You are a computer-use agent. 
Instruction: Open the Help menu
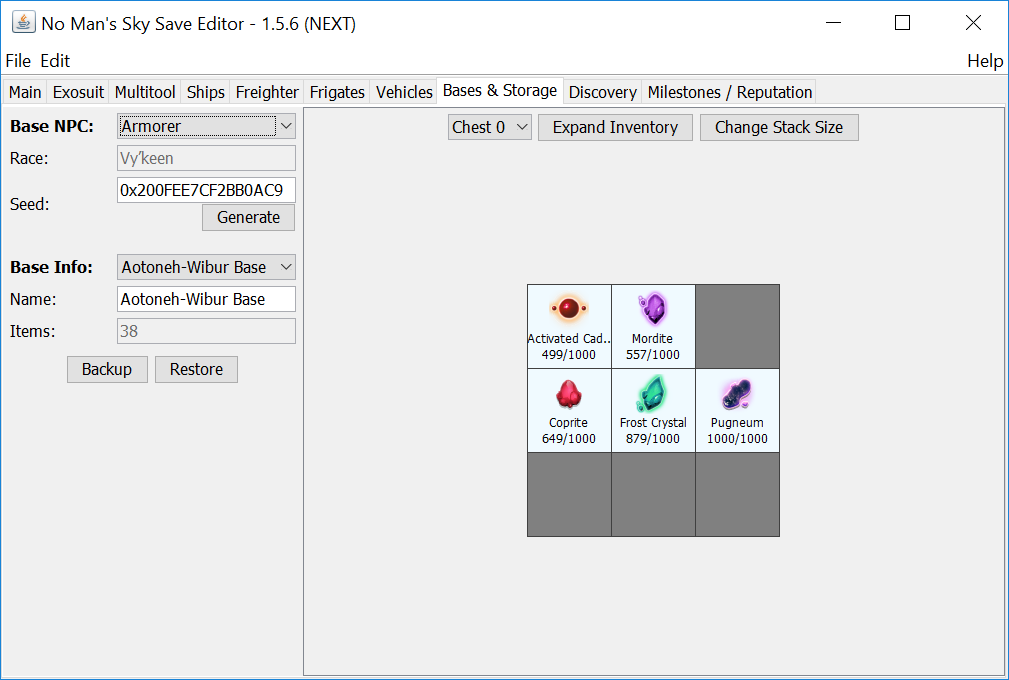tap(985, 61)
